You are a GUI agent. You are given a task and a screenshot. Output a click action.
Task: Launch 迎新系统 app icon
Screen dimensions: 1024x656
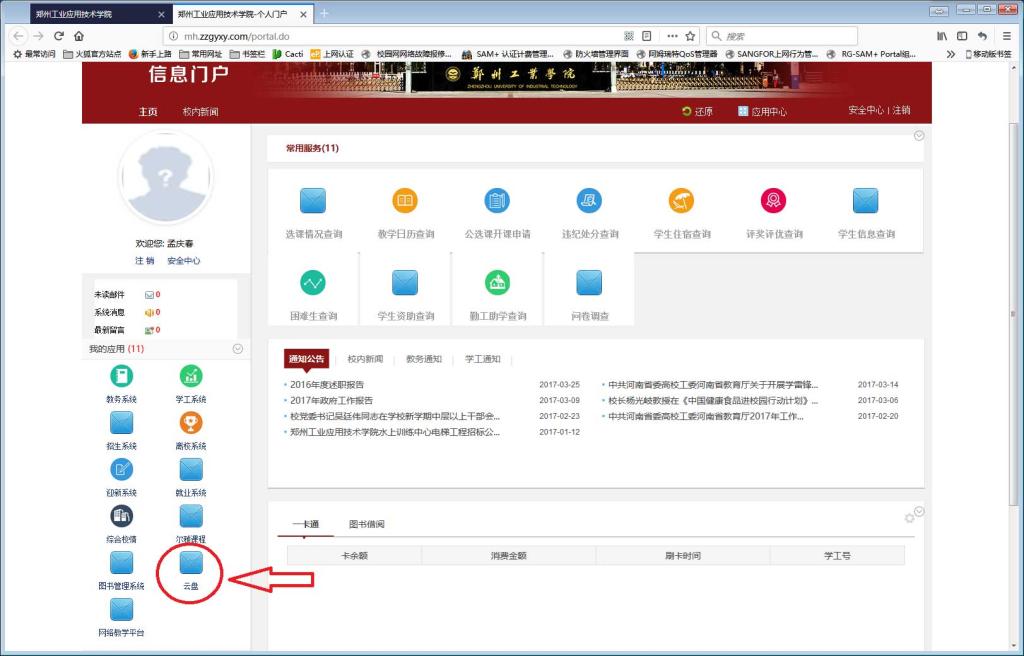(121, 469)
